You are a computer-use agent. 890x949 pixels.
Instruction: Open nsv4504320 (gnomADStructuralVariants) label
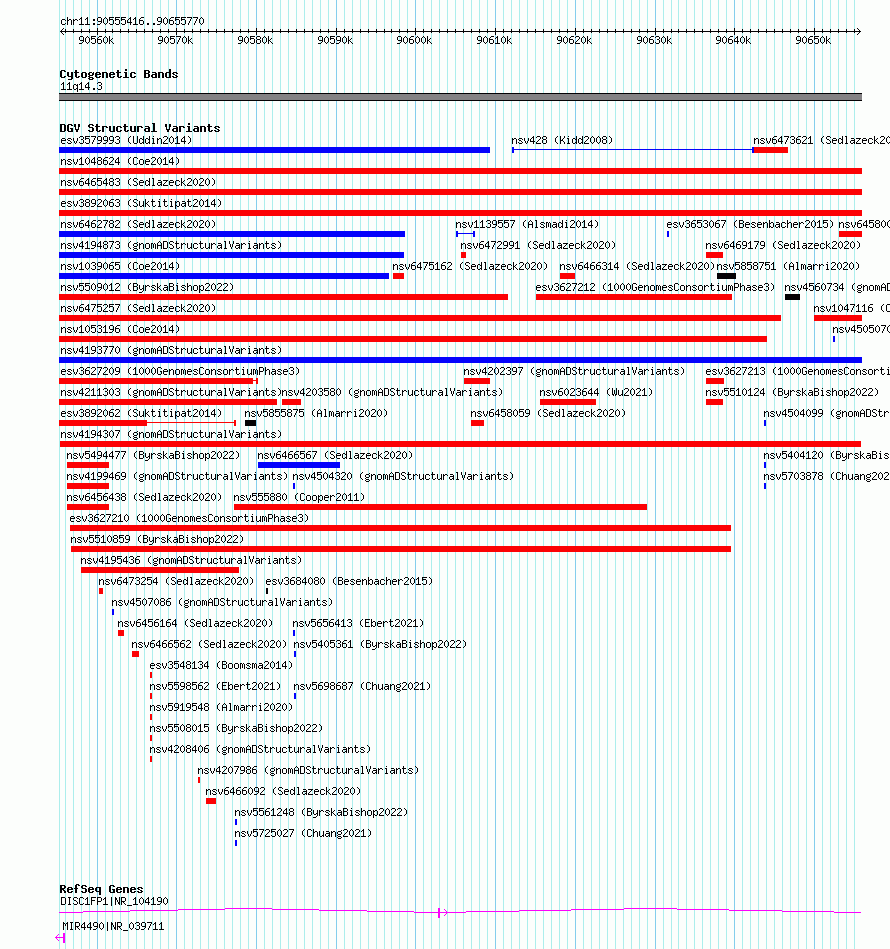(x=403, y=476)
